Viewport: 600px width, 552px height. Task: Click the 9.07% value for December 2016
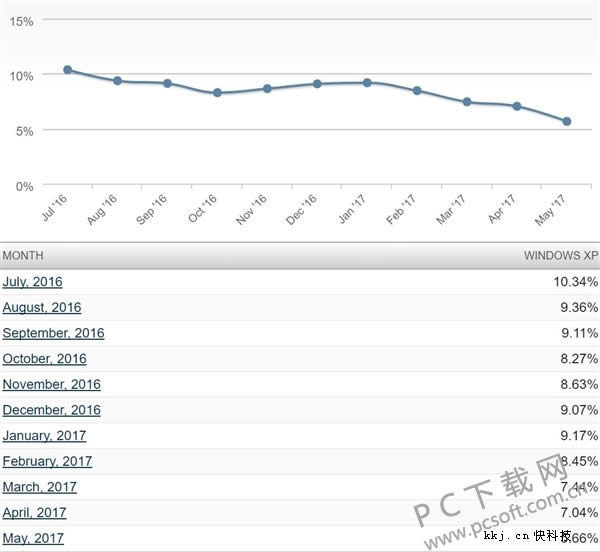(x=579, y=410)
